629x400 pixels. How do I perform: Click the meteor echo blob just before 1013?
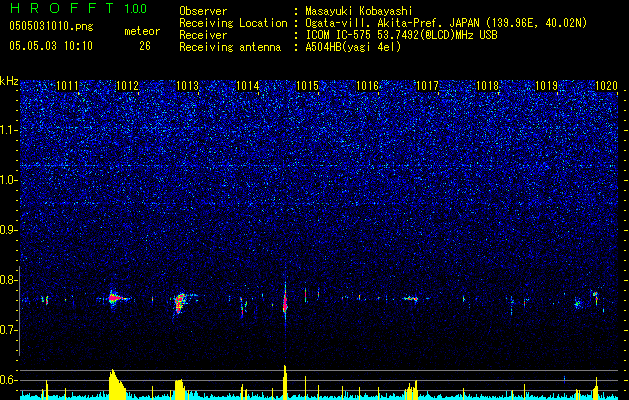point(180,303)
